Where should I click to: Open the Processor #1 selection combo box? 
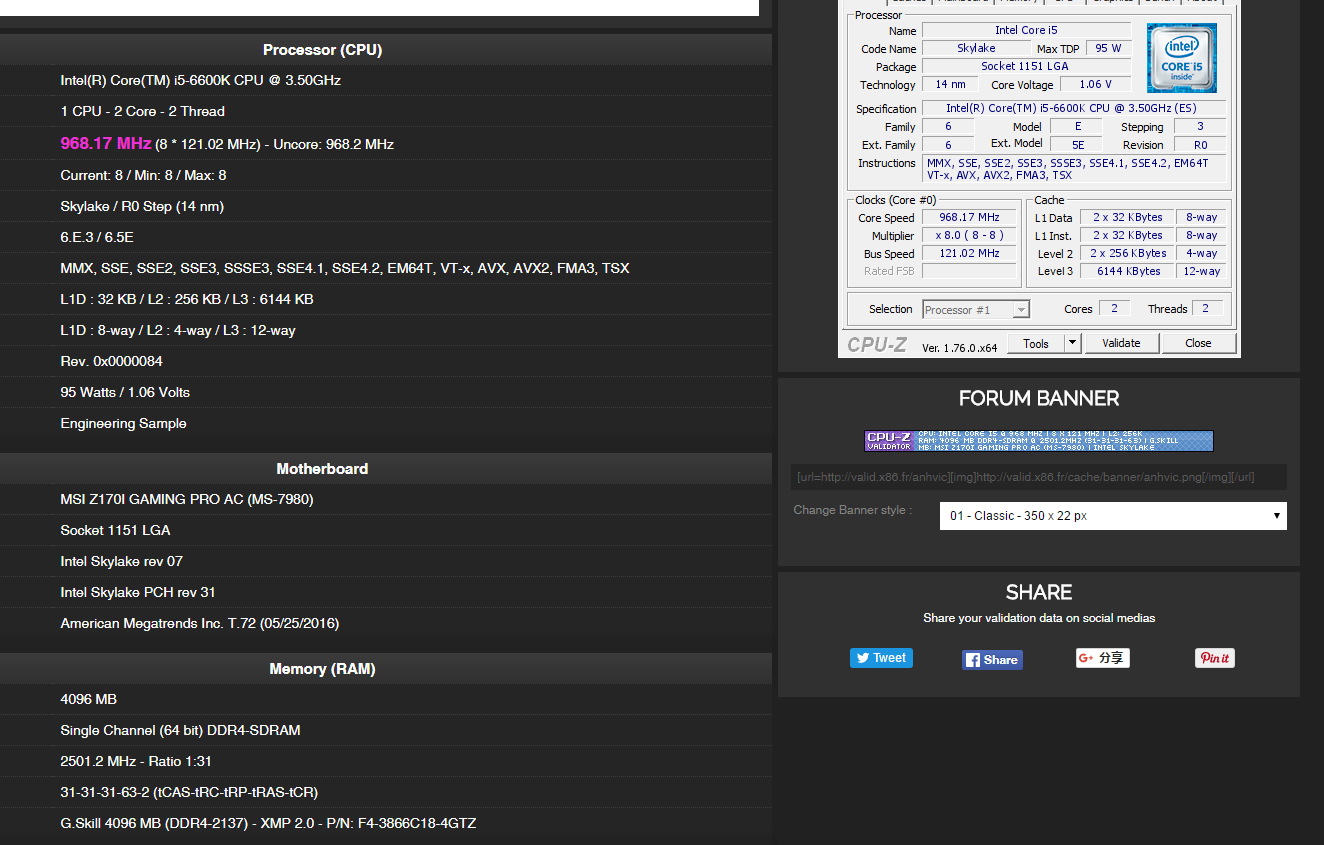(975, 310)
